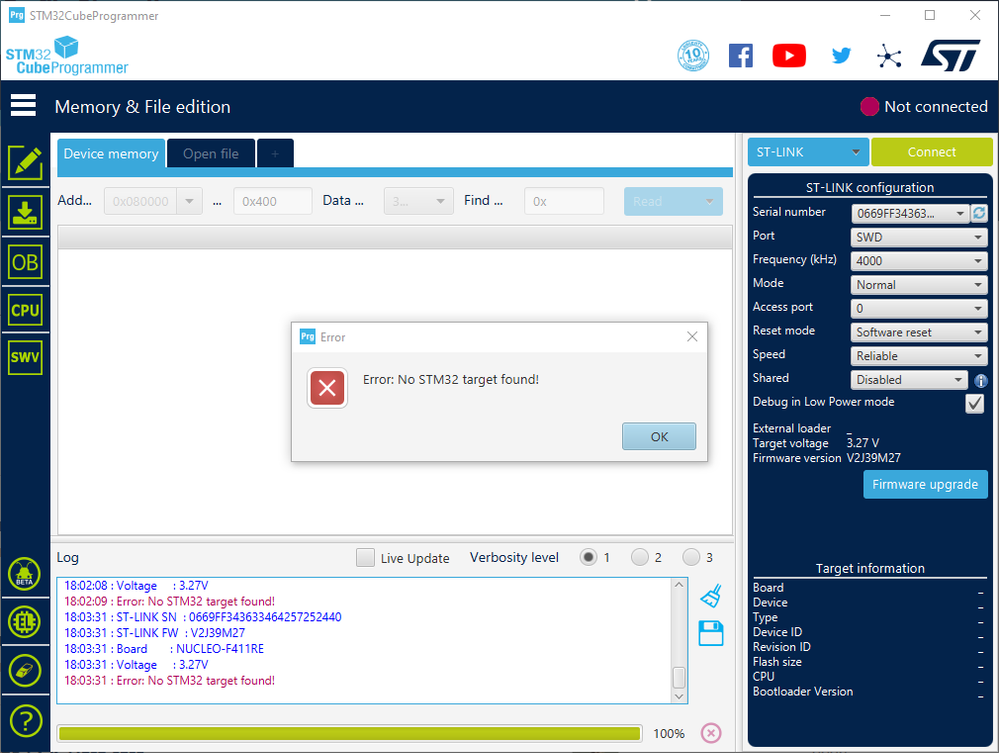
Task: Click the 'ST-LINK SN' log line
Action: tap(203, 617)
